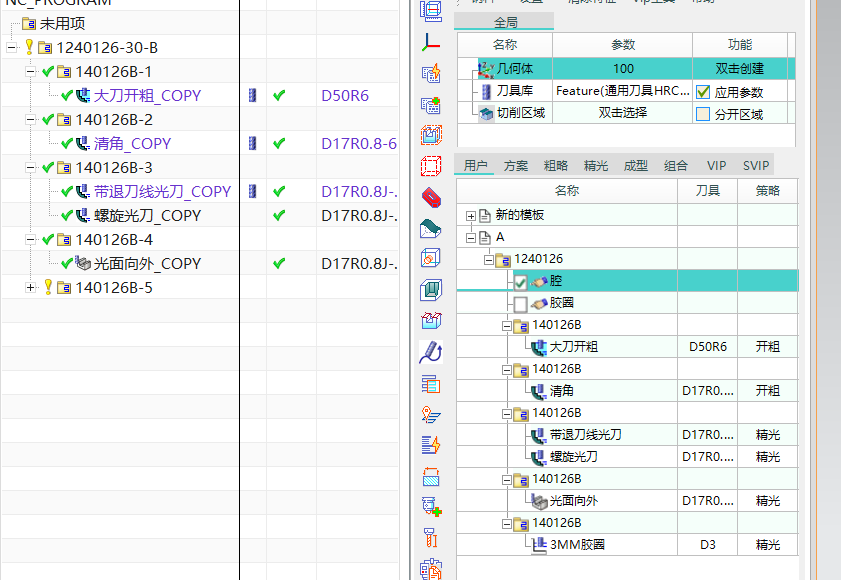This screenshot has height=580, width=841.
Task: Open the 粗略 tab
Action: point(556,166)
